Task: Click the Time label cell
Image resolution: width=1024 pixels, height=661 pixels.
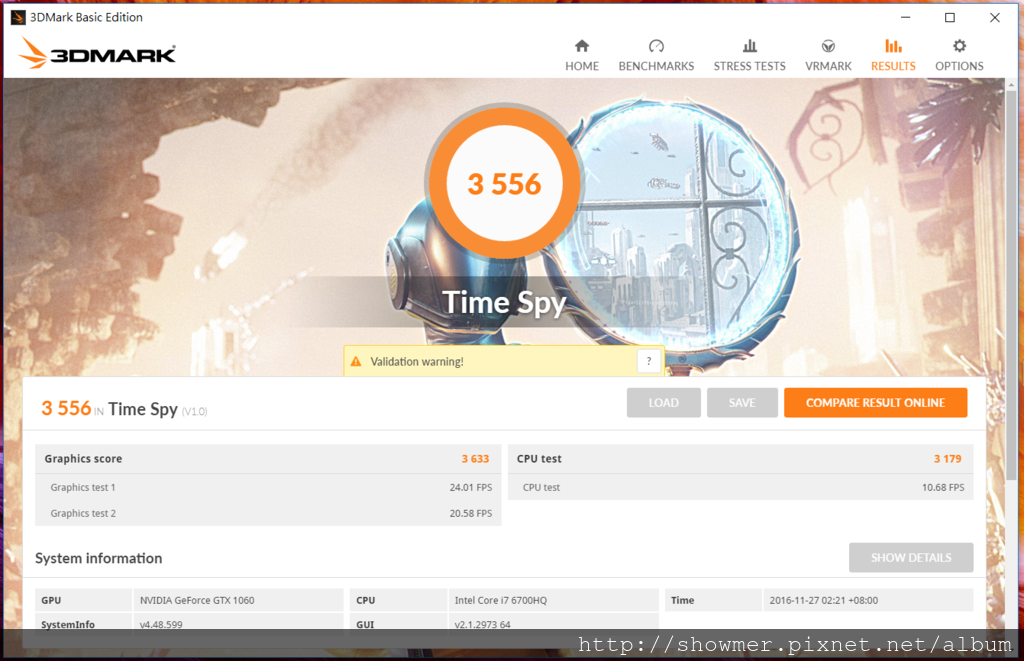Action: pyautogui.click(x=714, y=600)
